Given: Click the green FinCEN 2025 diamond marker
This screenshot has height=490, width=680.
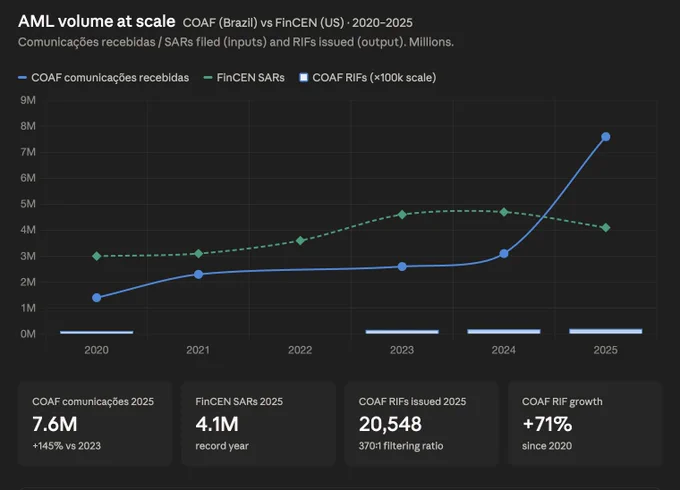Looking at the screenshot, I should 606,228.
